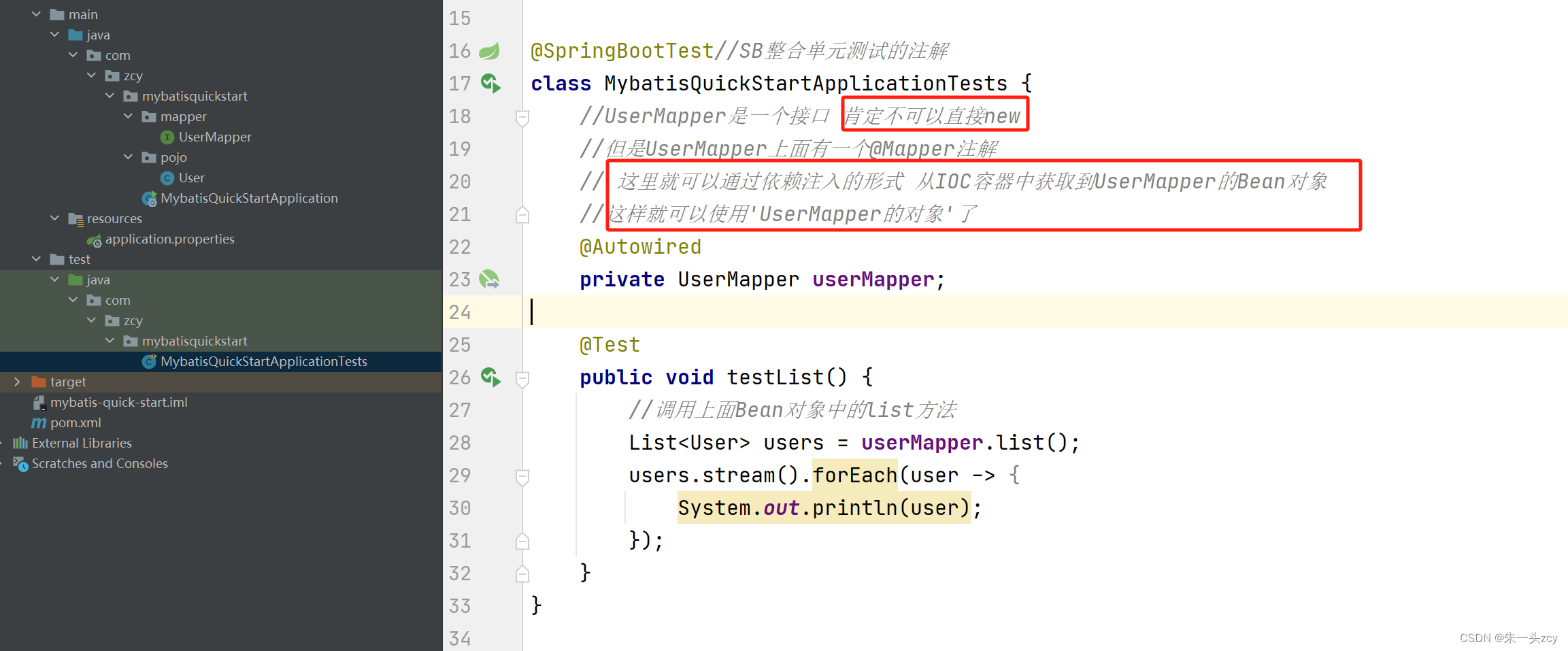Click forEach on line 29
1568x651 pixels.
click(854, 475)
